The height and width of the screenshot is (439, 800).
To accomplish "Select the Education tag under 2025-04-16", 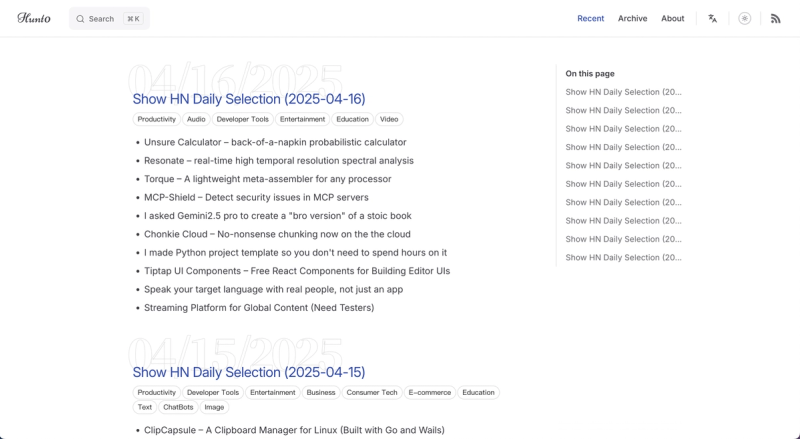I will pyautogui.click(x=352, y=119).
